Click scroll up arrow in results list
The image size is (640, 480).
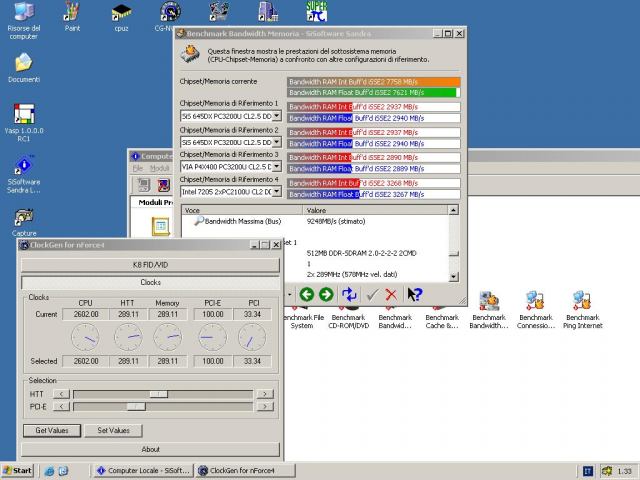[x=453, y=210]
